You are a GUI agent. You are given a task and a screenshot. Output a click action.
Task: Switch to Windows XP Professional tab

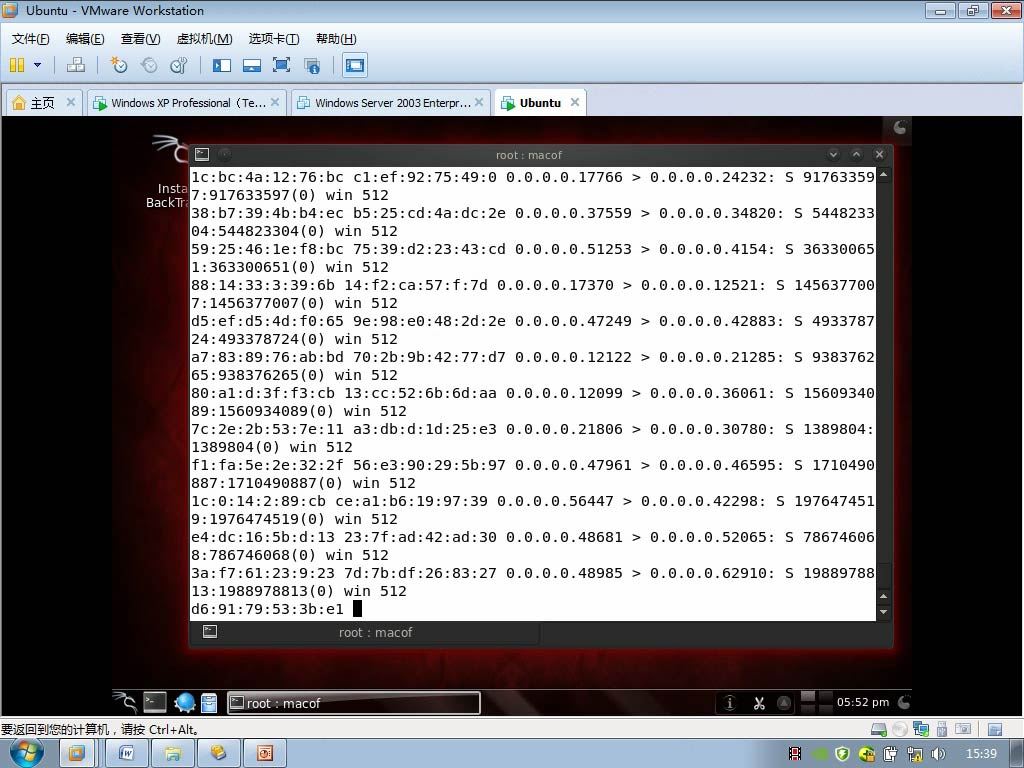click(x=187, y=103)
